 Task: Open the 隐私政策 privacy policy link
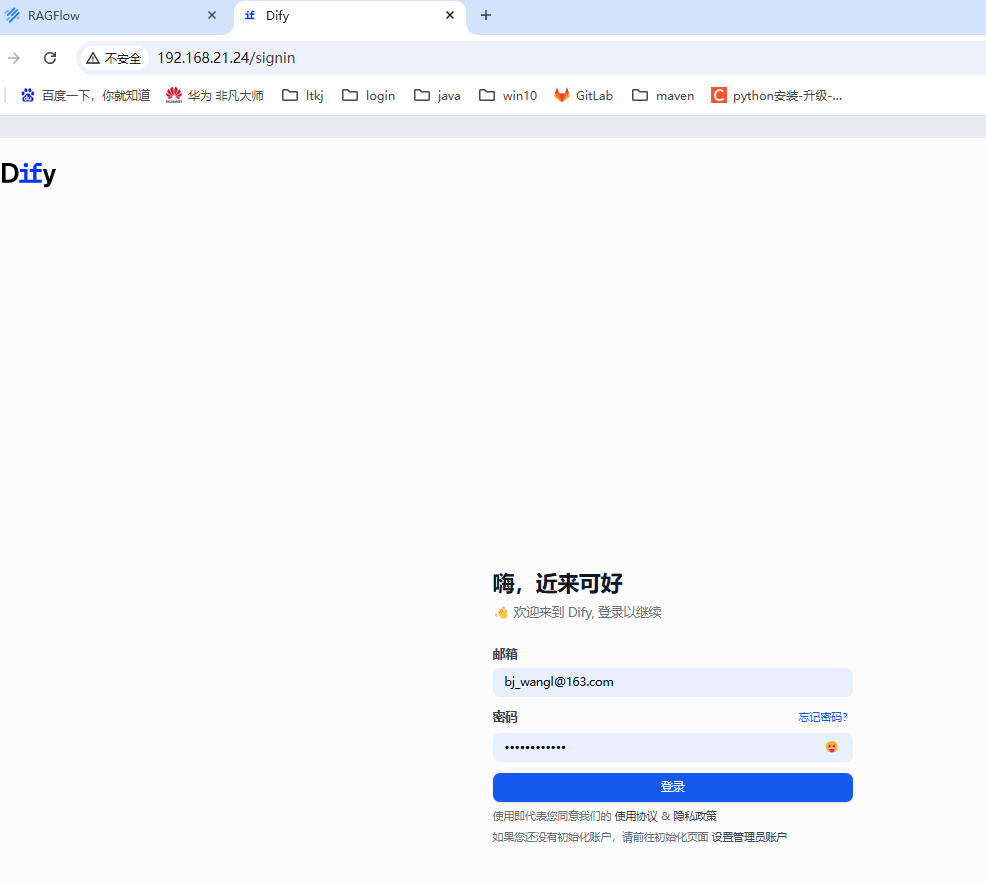point(695,816)
